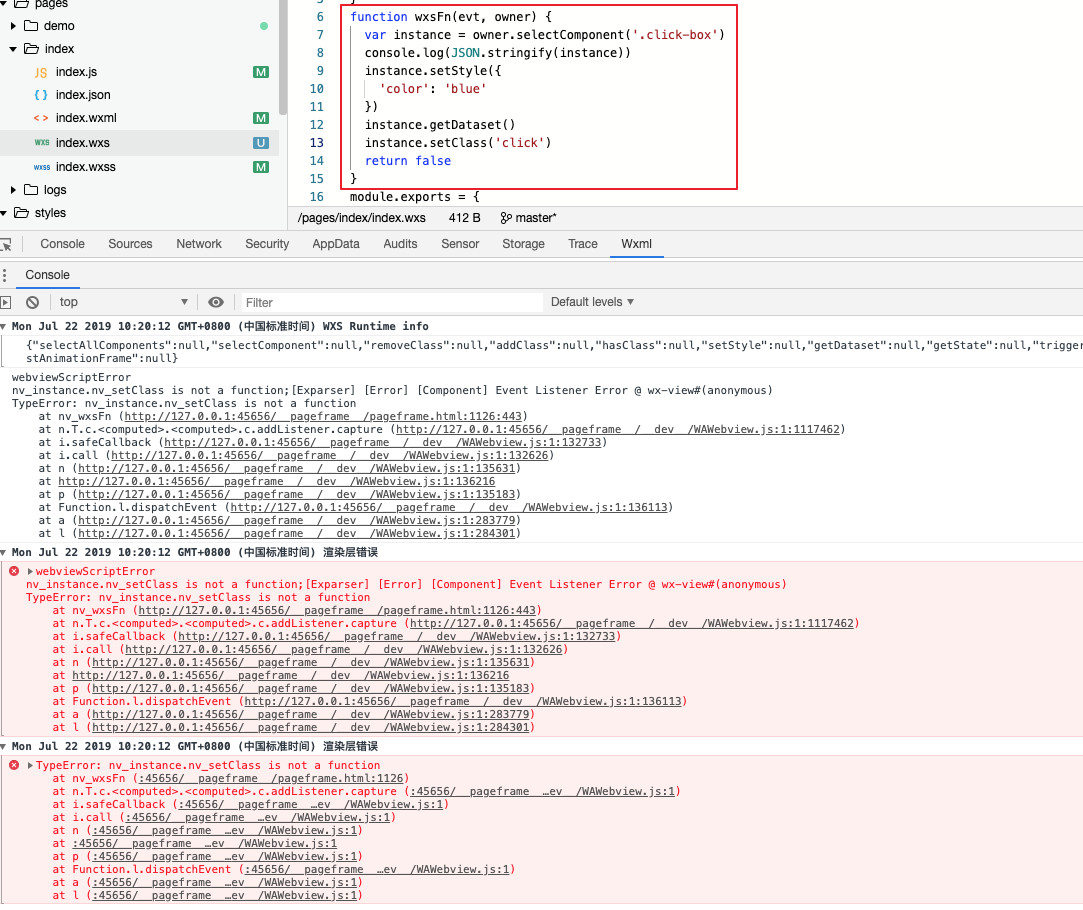The height and width of the screenshot is (910, 1083).
Task: Open nv_wxsFn pageframe.html:1126:443 link in red error
Action: pyautogui.click(x=337, y=610)
